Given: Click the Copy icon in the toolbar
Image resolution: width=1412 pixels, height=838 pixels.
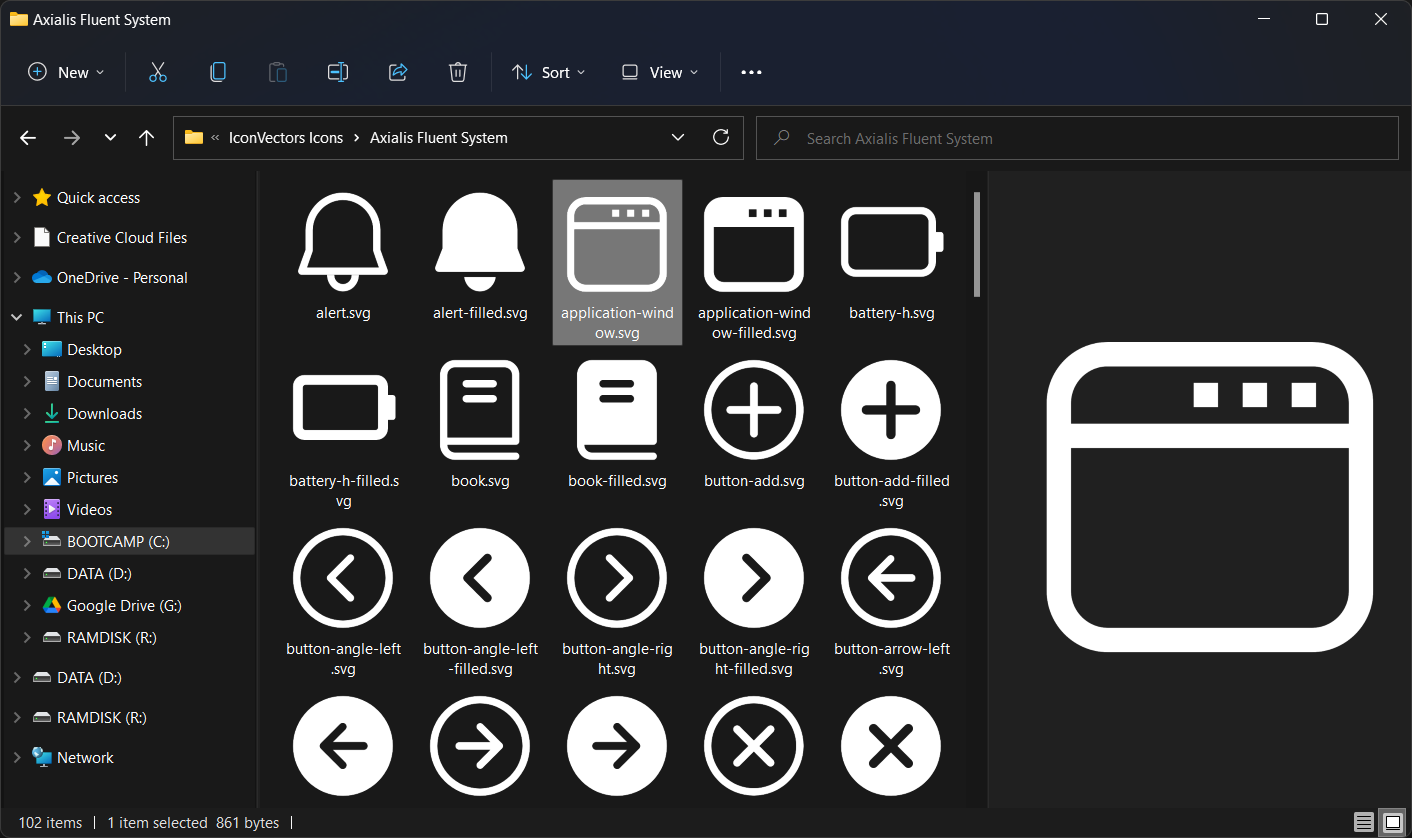Looking at the screenshot, I should pos(217,71).
